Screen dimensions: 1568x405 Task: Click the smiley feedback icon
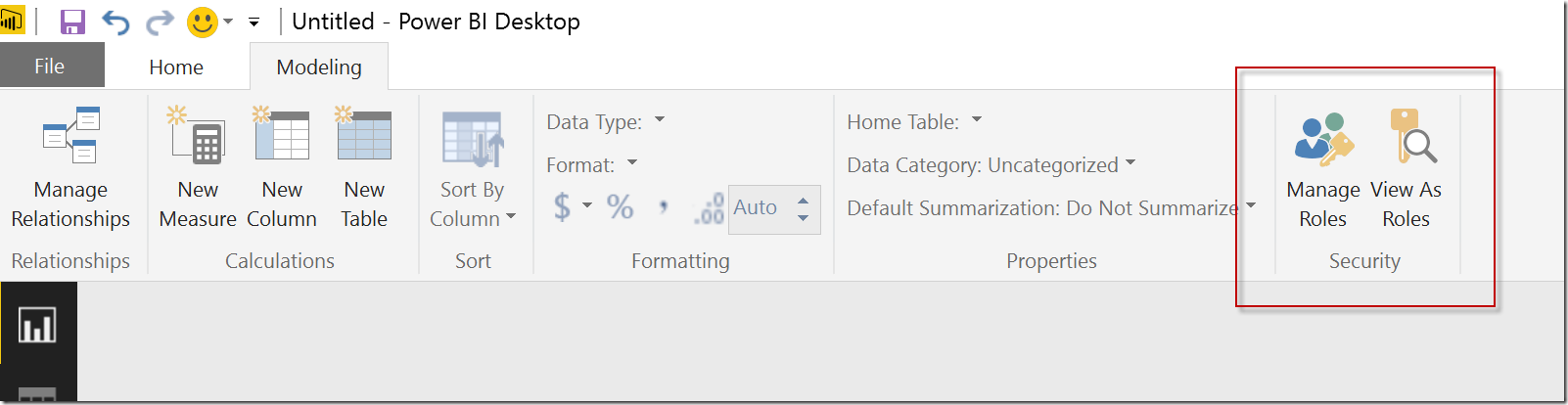(203, 22)
